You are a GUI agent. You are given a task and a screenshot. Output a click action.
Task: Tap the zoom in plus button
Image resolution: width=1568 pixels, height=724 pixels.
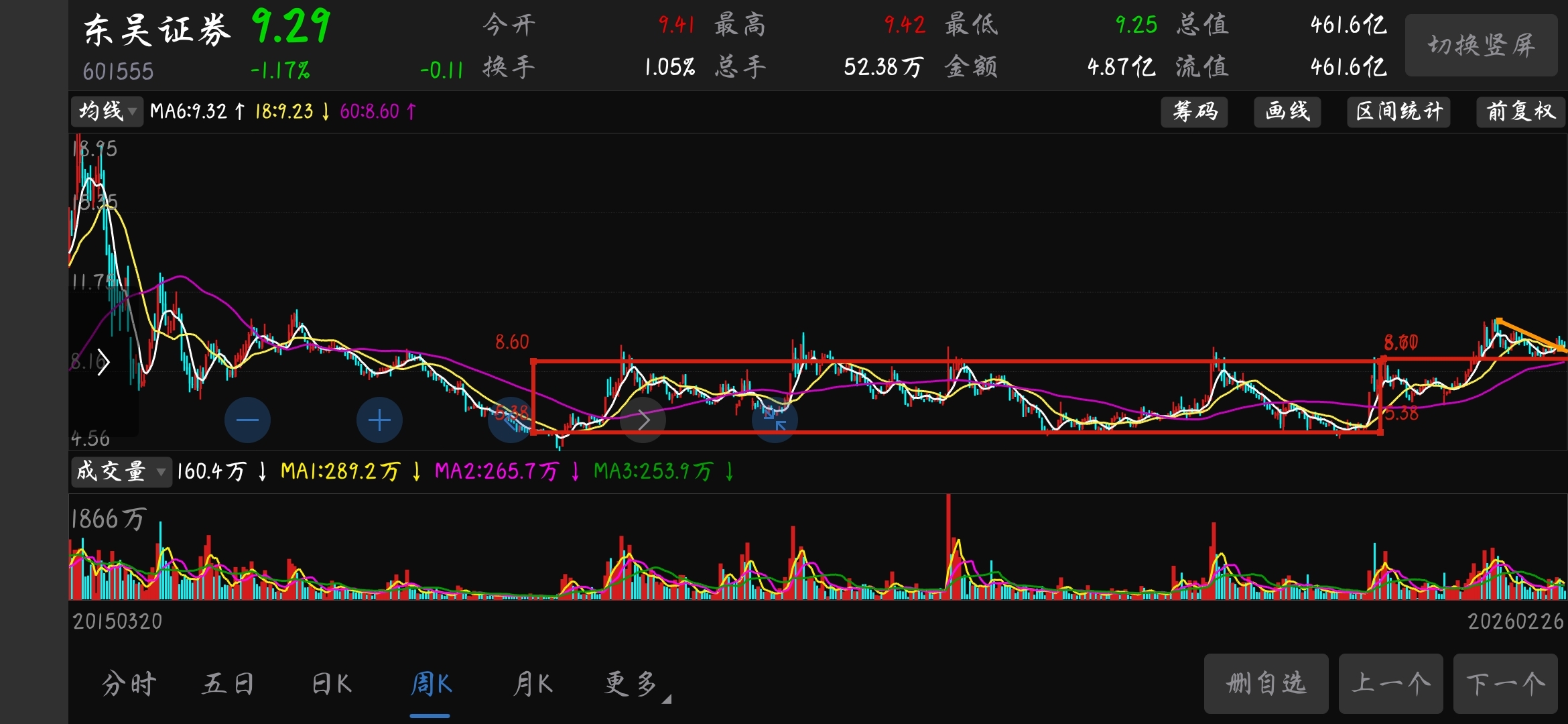(379, 420)
